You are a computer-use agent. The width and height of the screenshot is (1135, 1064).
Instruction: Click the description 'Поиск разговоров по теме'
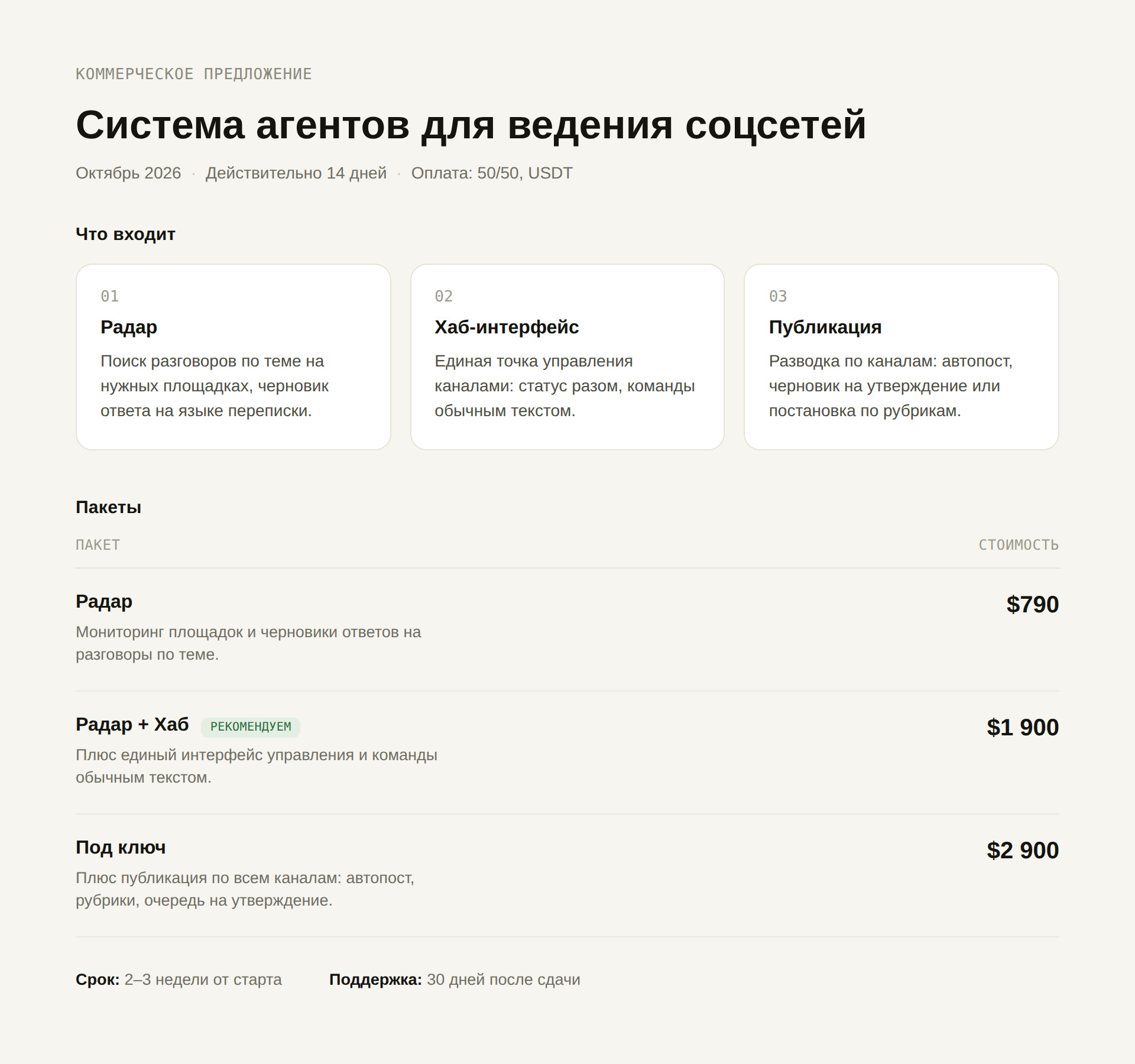(215, 386)
